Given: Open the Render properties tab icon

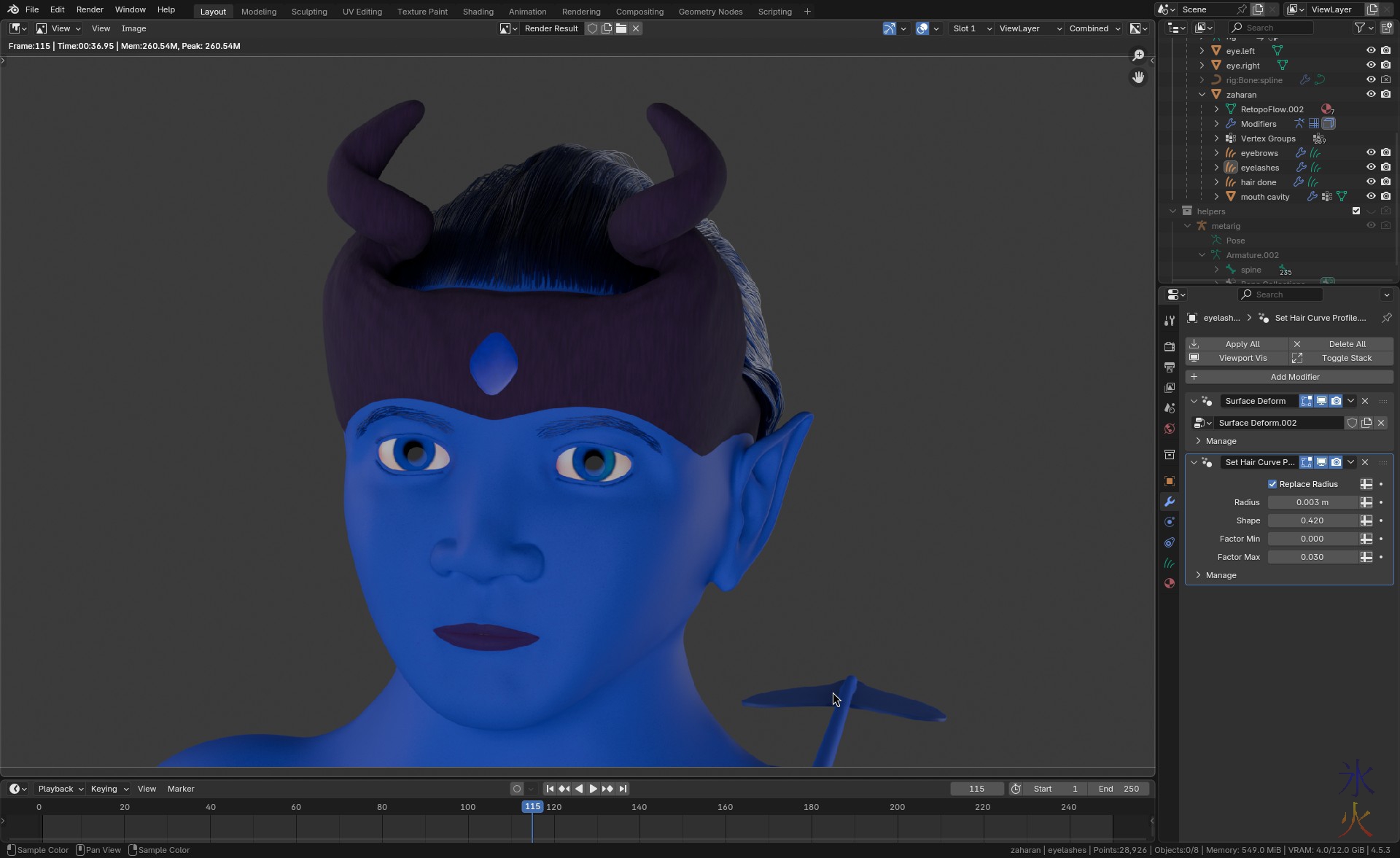Looking at the screenshot, I should [x=1170, y=347].
